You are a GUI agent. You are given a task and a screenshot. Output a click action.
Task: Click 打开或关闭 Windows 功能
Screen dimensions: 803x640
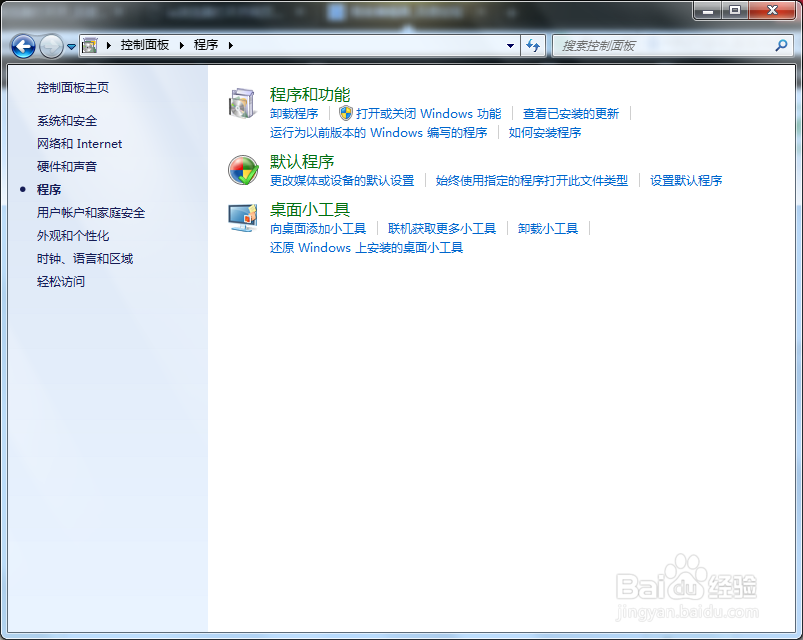[x=429, y=113]
